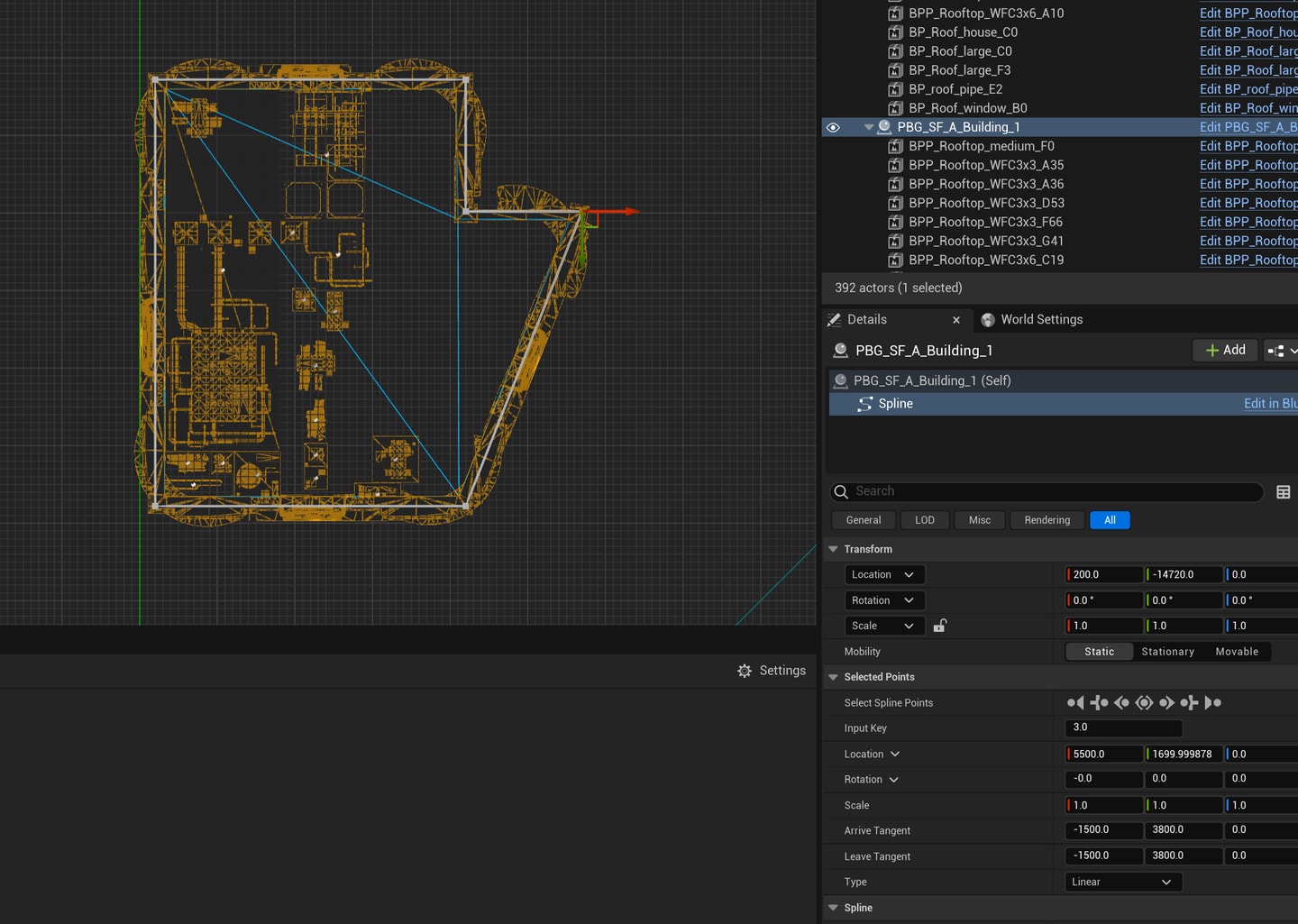Add previous spline point to selection
1298x924 pixels.
click(1099, 702)
